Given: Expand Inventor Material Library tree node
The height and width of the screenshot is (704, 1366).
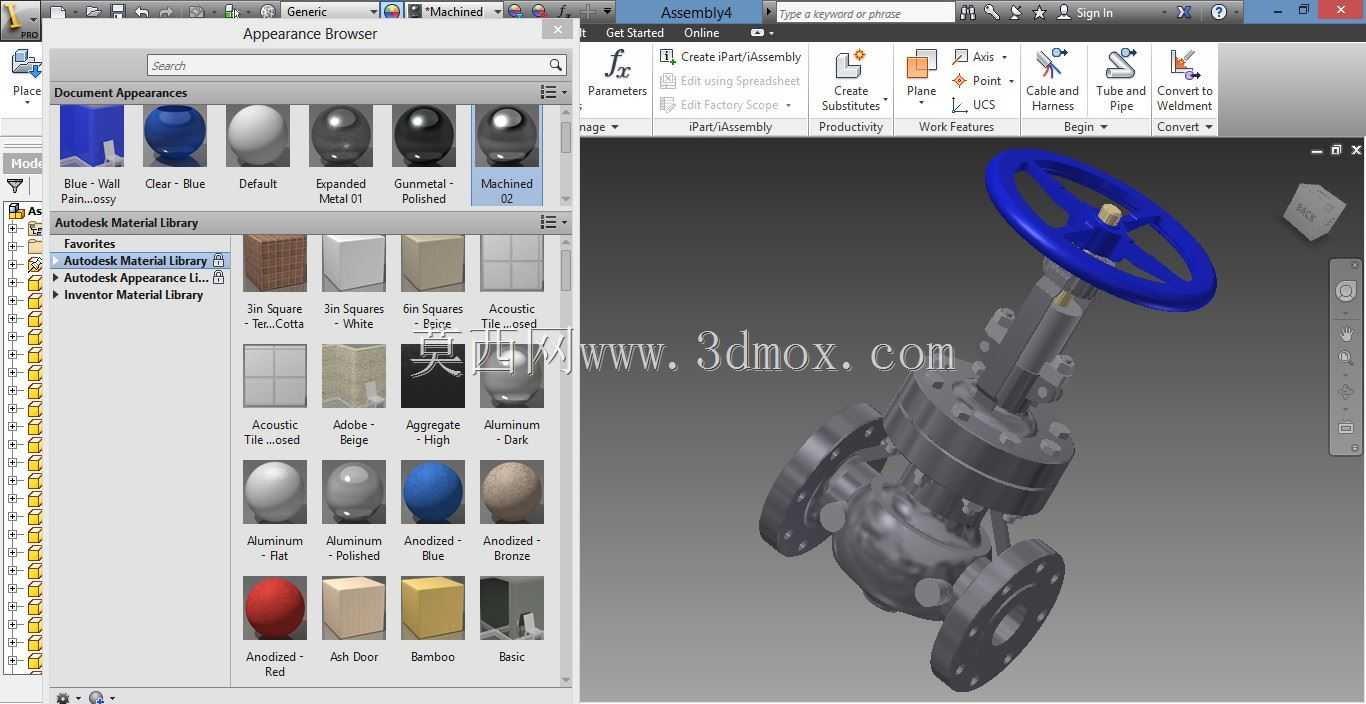Looking at the screenshot, I should point(56,295).
